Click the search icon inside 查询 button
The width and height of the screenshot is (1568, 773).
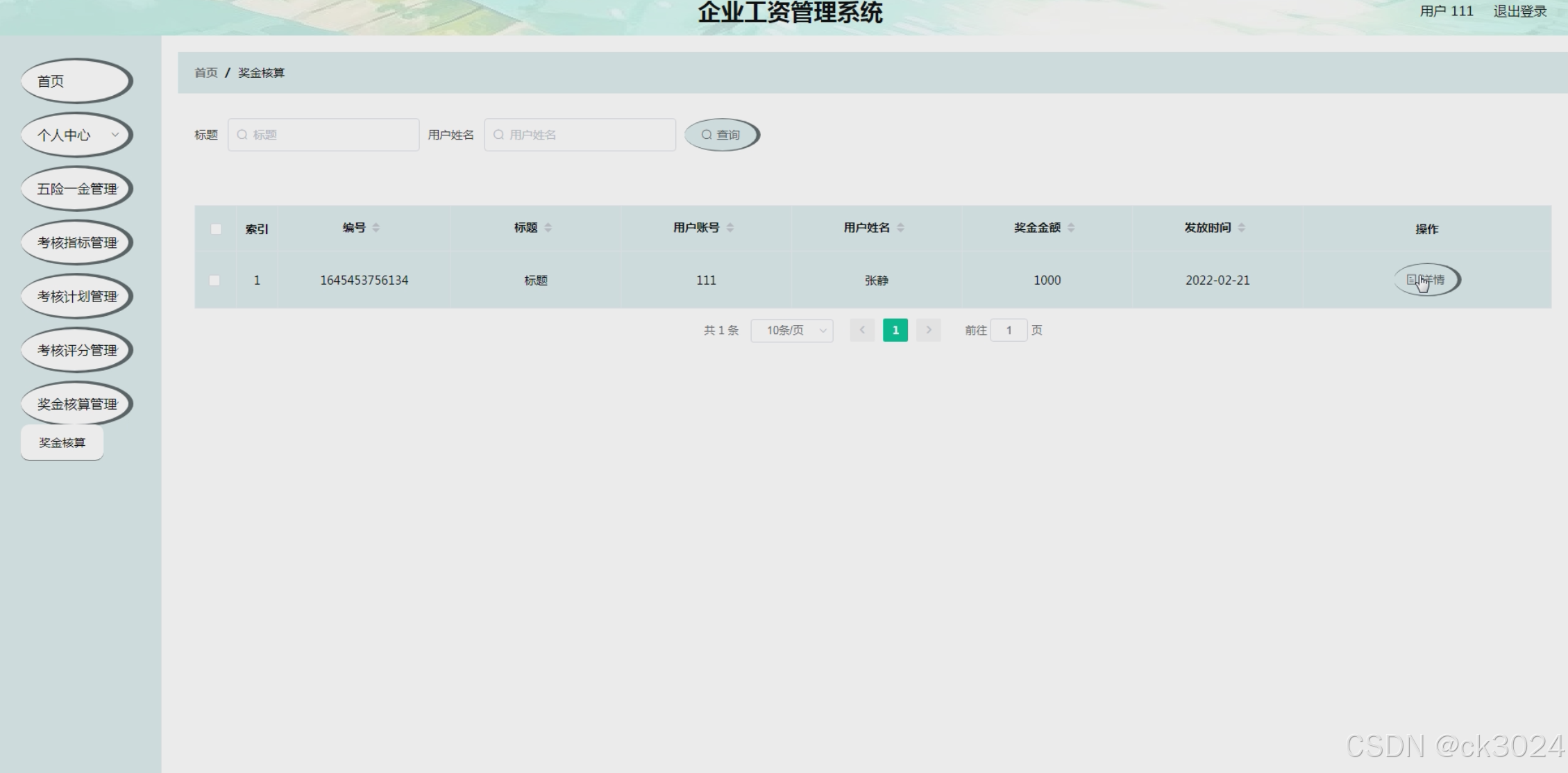pyautogui.click(x=707, y=135)
